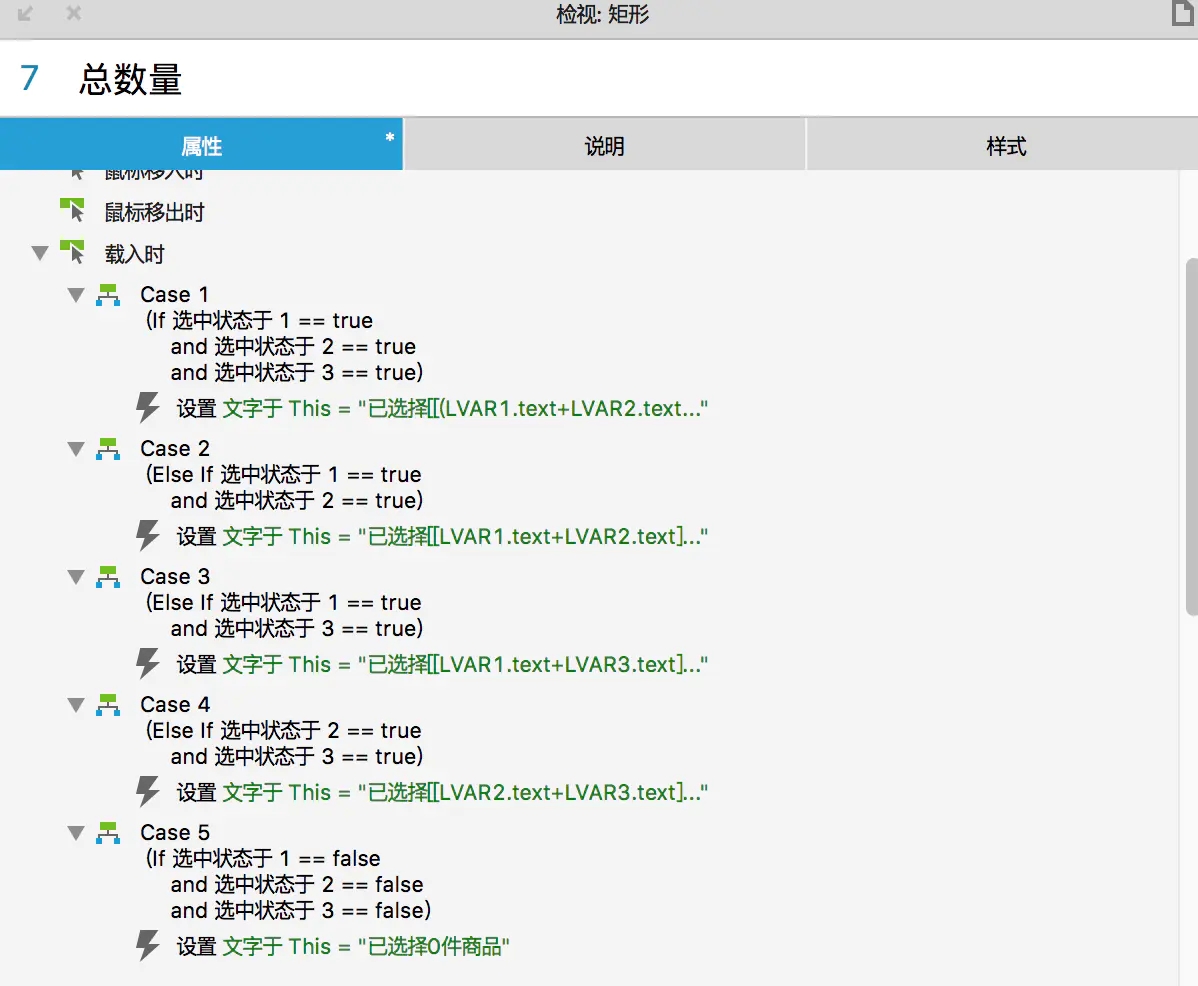
Task: Select the Case 4 label
Action: (175, 704)
